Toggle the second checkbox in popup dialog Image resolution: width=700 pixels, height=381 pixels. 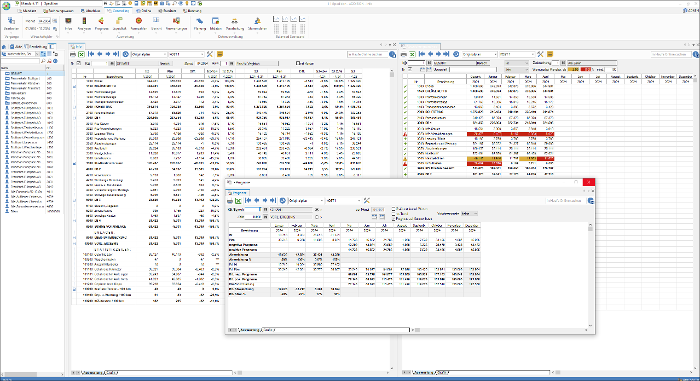[x=393, y=214]
